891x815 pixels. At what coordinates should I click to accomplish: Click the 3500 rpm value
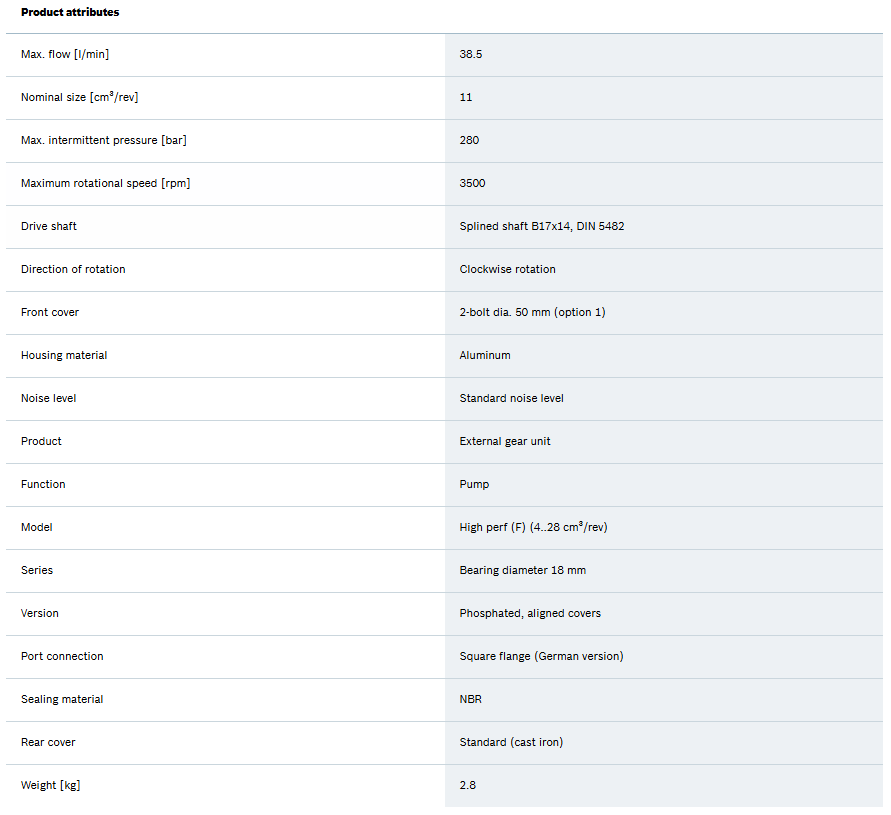click(472, 183)
